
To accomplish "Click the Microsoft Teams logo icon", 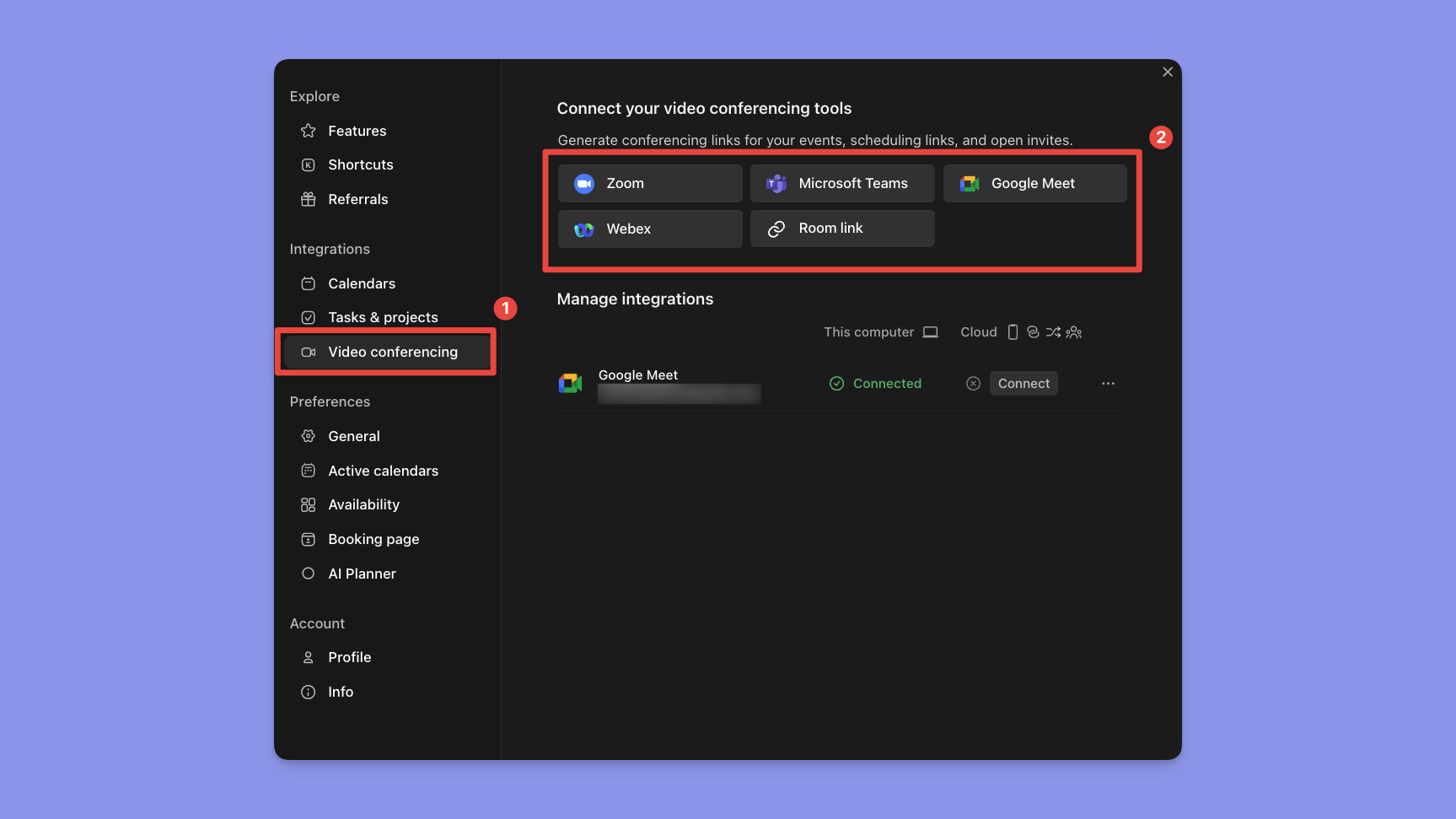I will 776,184.
